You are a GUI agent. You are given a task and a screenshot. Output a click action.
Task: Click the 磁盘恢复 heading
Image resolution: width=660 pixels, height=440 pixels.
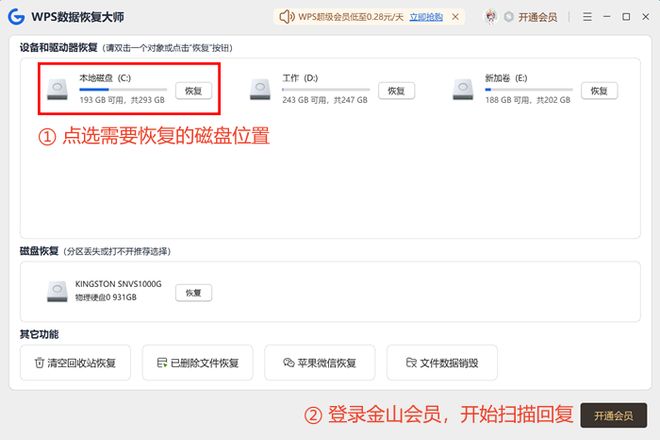click(x=39, y=251)
